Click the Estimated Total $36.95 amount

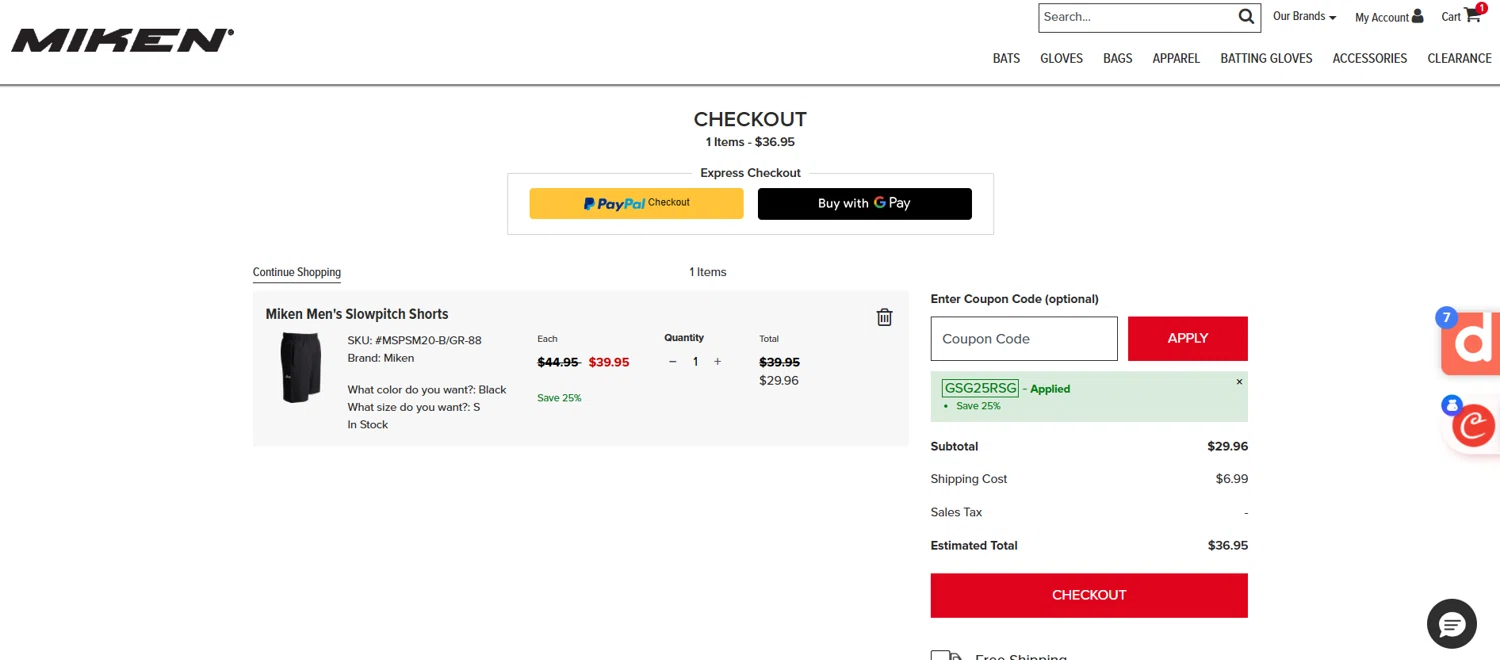point(1228,546)
